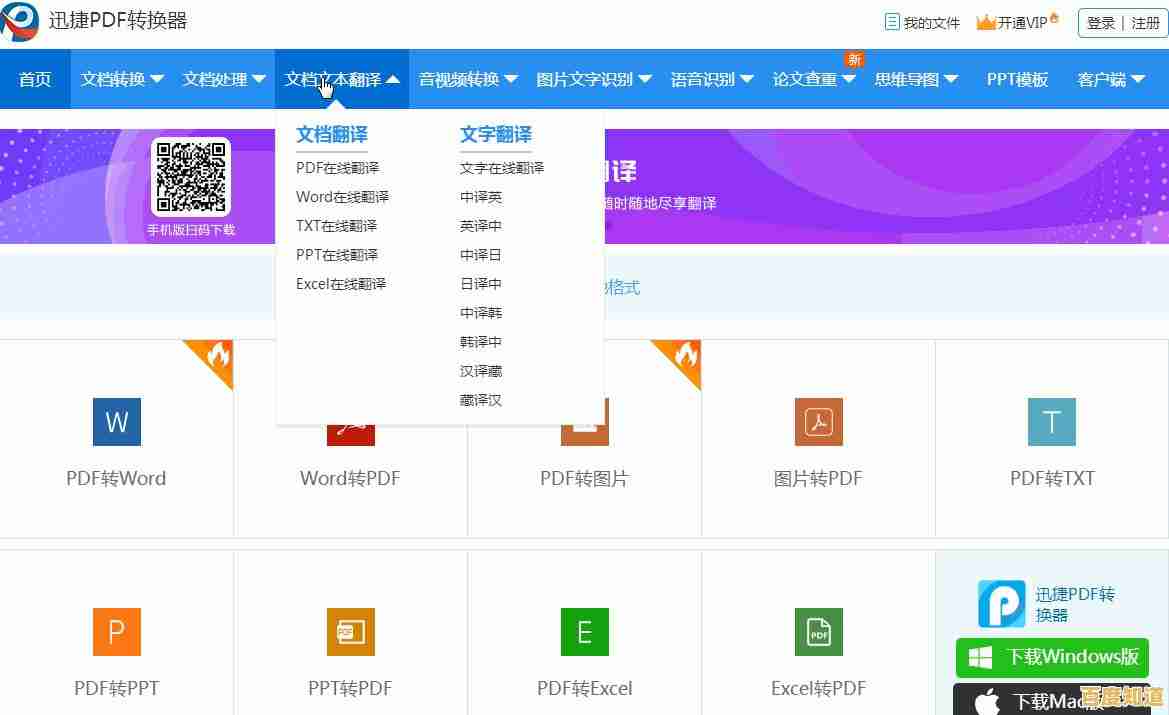Open 我的文件

[x=921, y=22]
